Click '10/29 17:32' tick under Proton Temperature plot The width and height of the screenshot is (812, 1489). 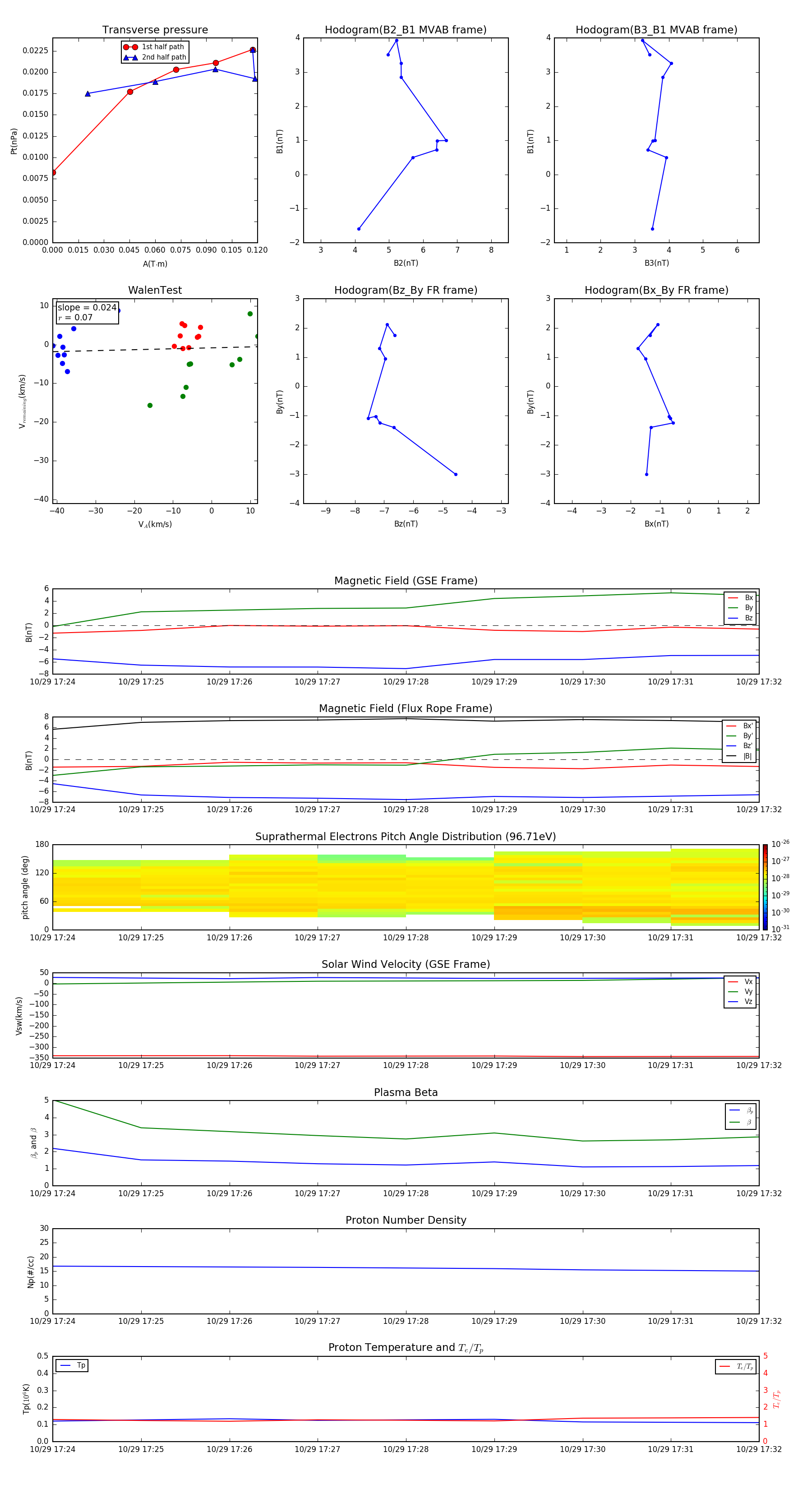tap(759, 1449)
